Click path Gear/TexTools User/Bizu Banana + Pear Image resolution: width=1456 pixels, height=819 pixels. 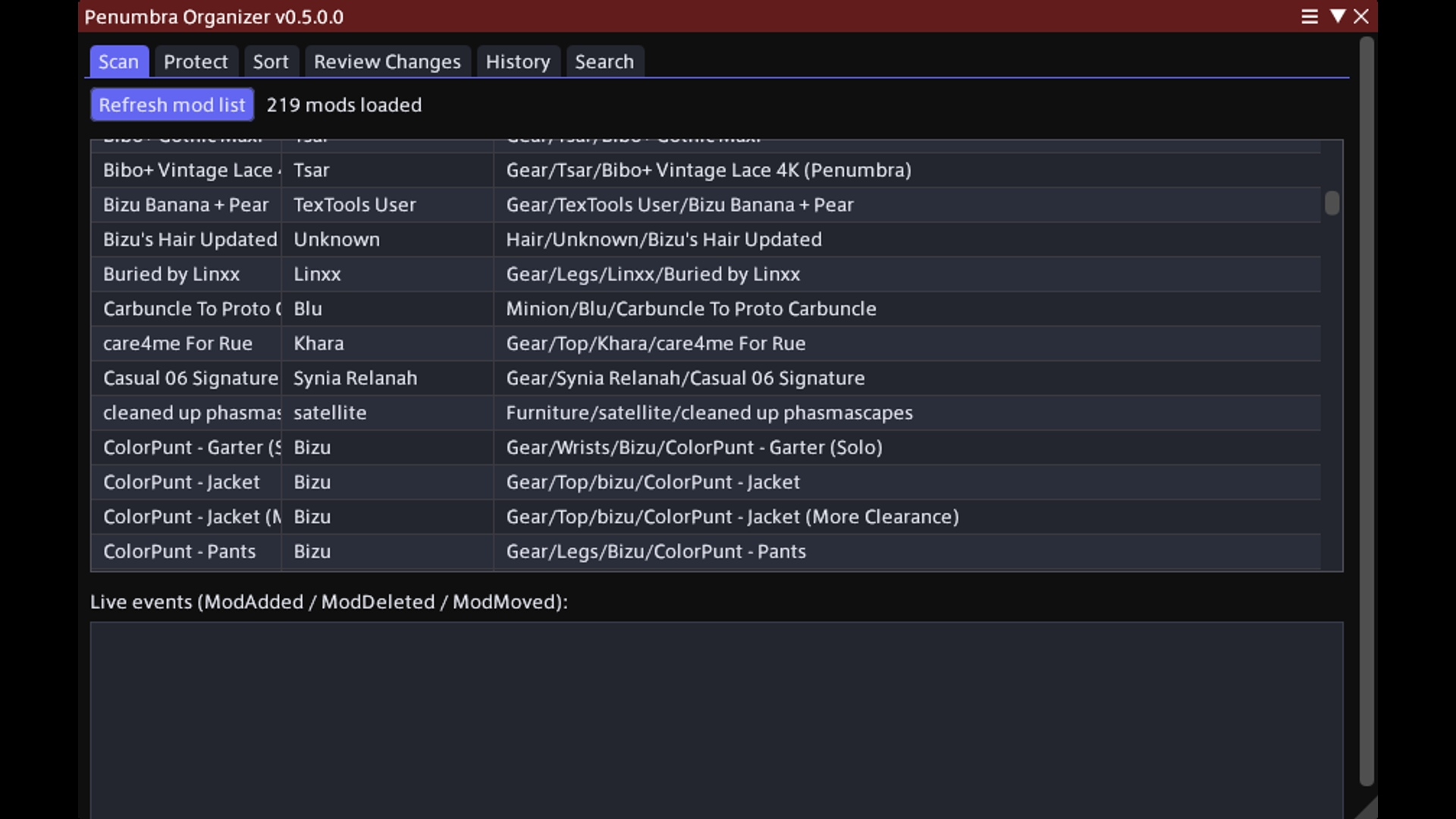click(x=680, y=205)
